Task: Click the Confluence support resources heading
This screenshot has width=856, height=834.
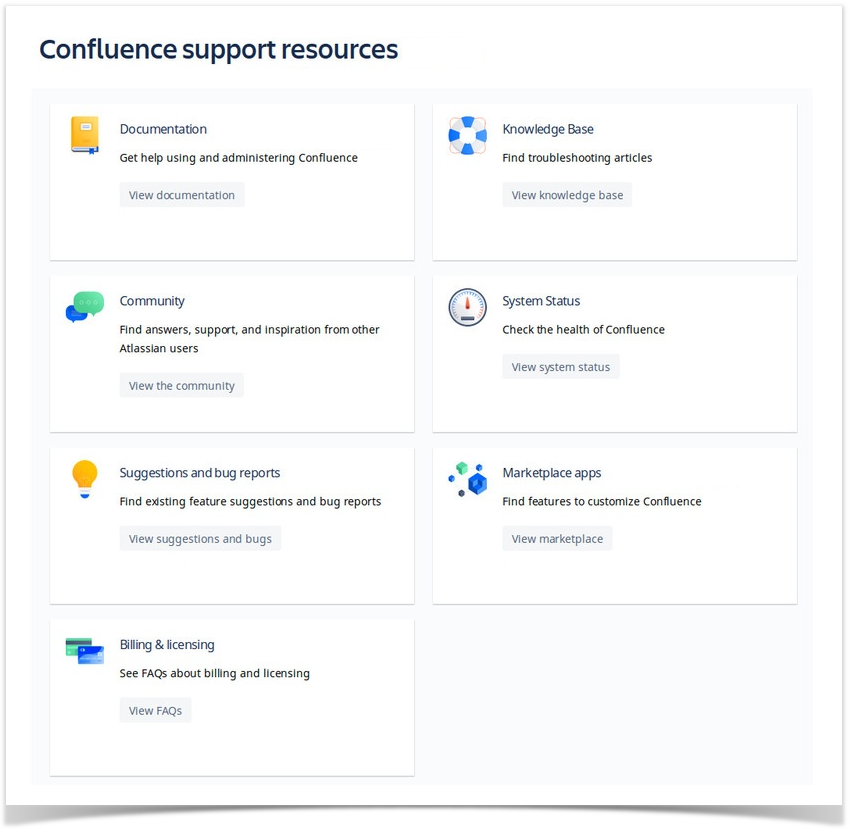Action: click(218, 50)
